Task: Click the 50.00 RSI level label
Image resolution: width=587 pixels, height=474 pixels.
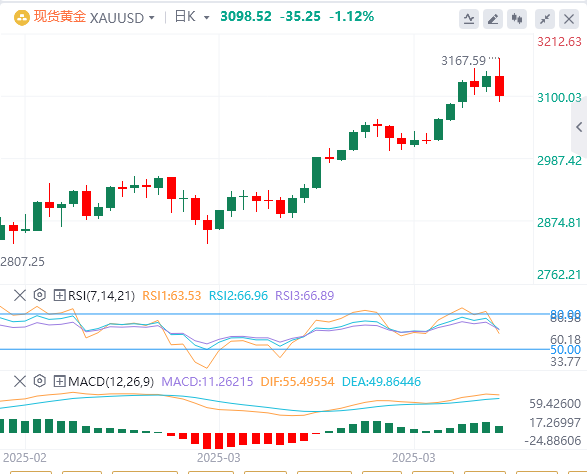Action: 566,350
